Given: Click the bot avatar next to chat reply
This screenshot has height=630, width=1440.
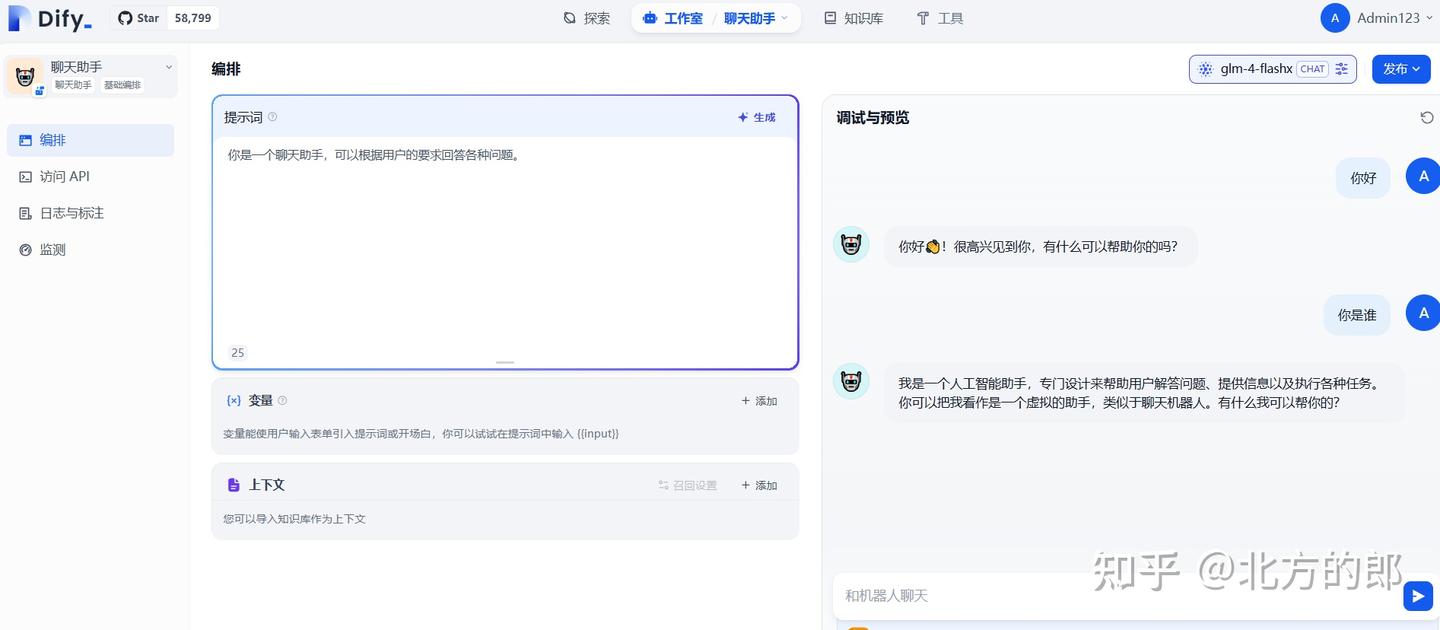Looking at the screenshot, I should point(851,246).
